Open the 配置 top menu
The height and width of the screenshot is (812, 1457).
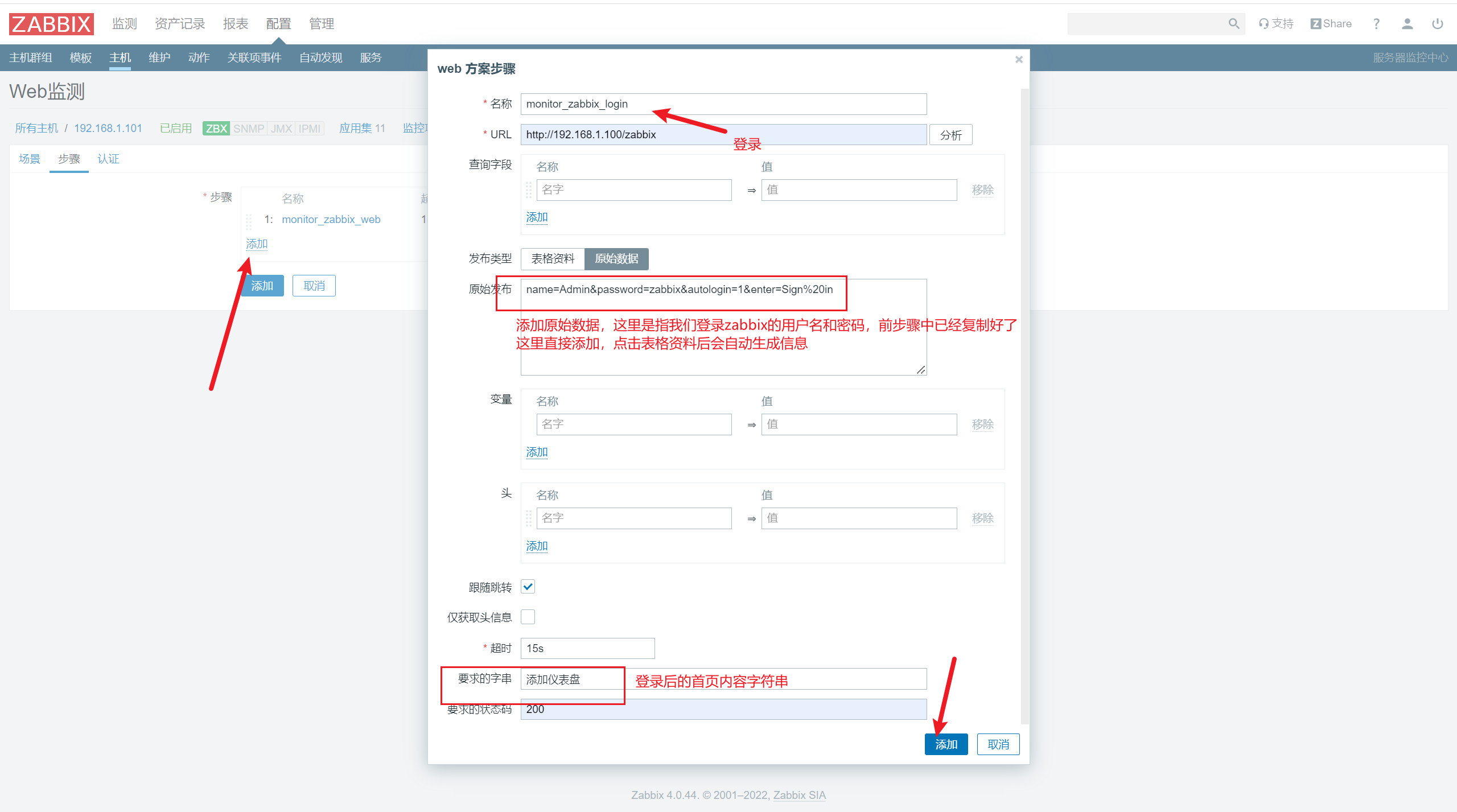pyautogui.click(x=278, y=23)
